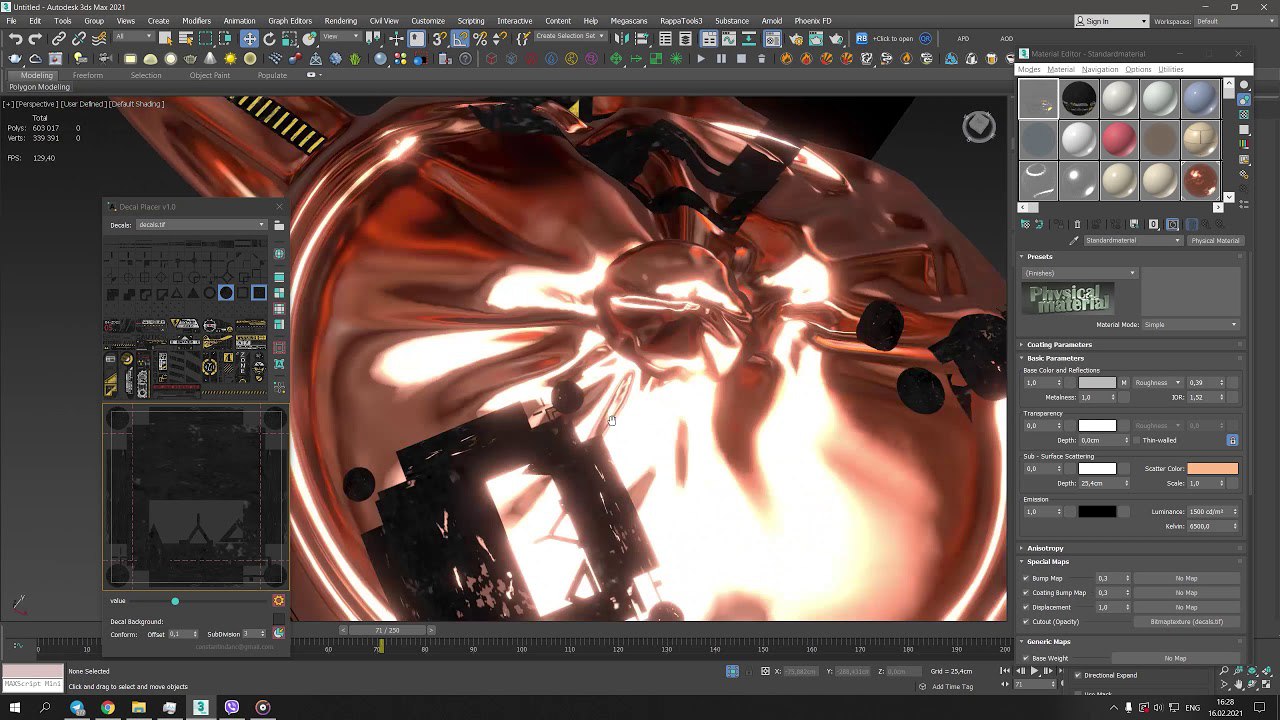Click the Viber icon in Windows taskbar
1280x720 pixels.
pyautogui.click(x=232, y=707)
